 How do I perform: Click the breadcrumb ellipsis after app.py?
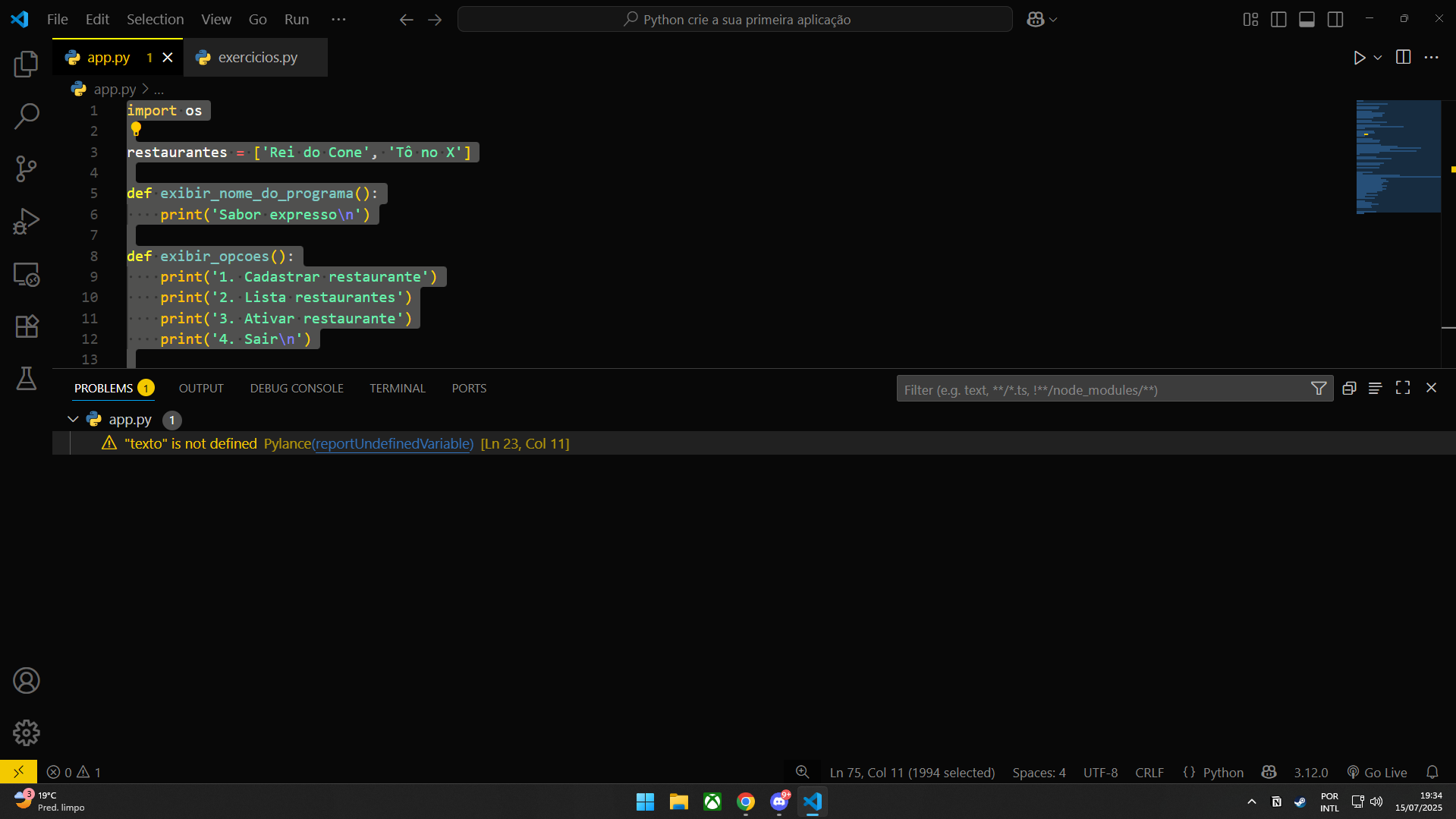159,89
